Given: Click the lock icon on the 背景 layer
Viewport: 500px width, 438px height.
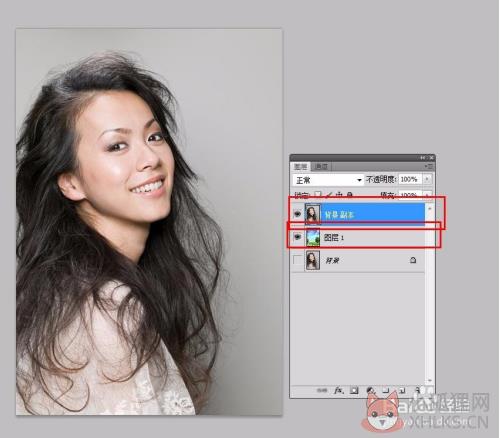Looking at the screenshot, I should (x=413, y=260).
